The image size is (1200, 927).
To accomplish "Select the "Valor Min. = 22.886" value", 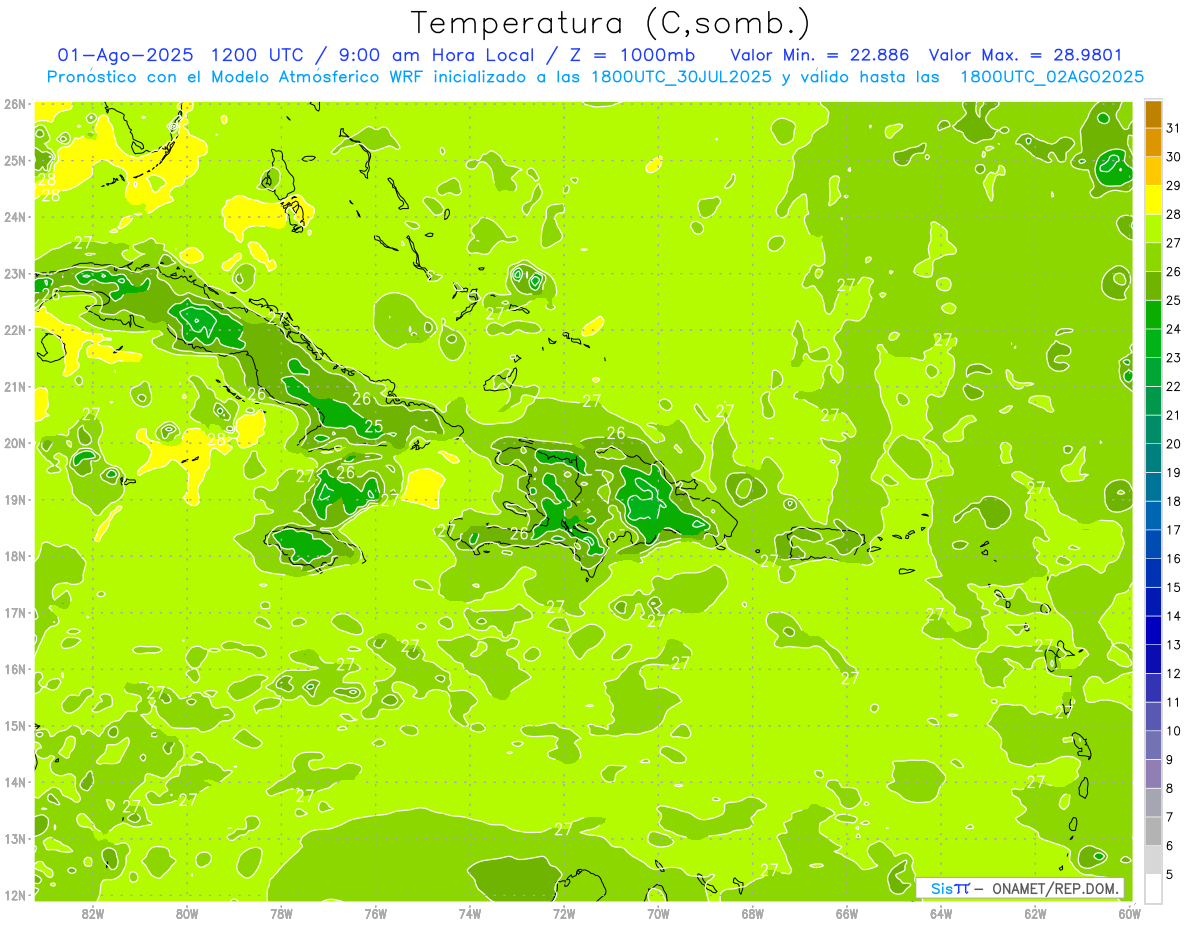I will [820, 55].
